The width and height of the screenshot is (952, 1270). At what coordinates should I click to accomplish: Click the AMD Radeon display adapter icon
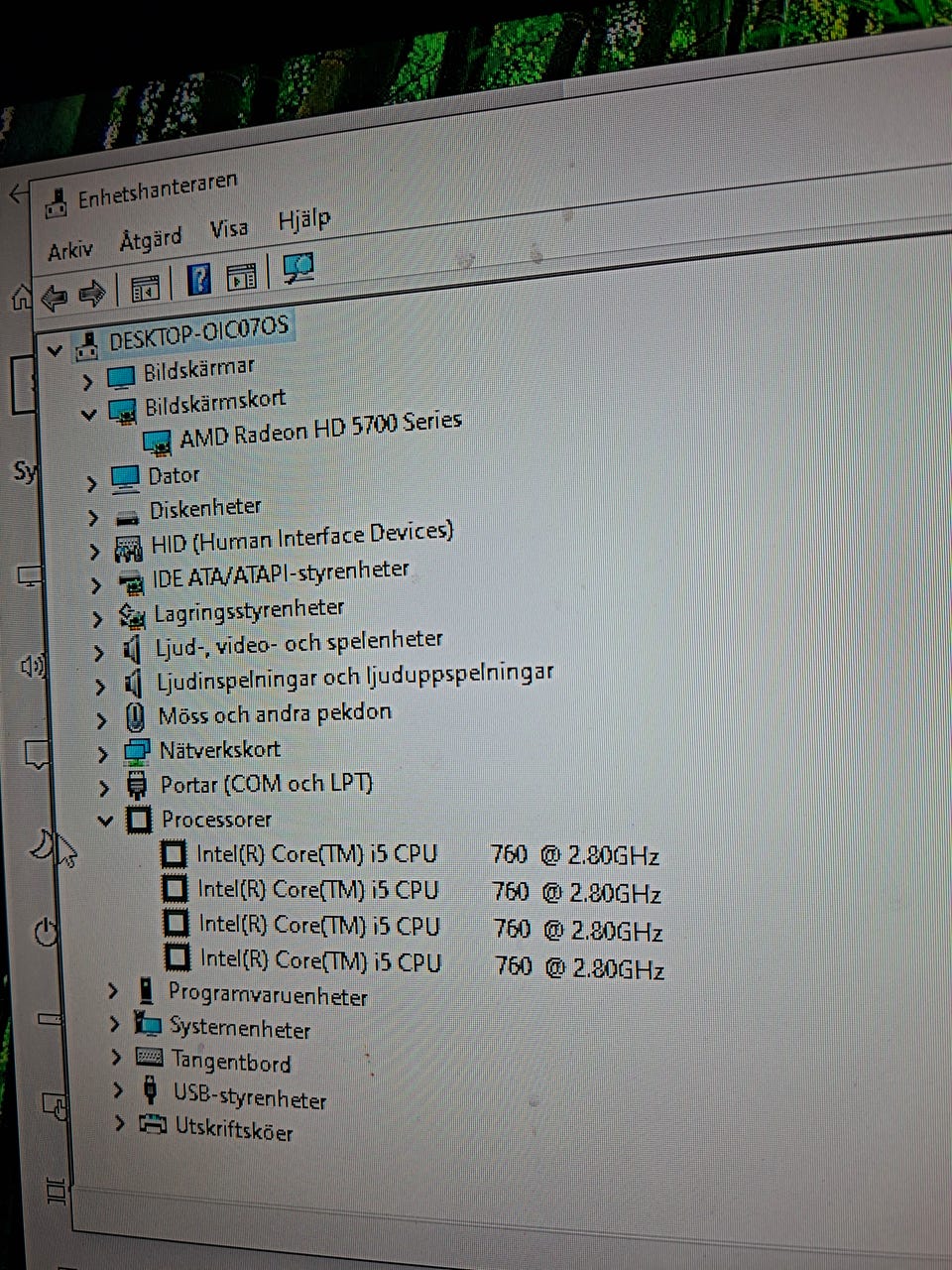click(x=158, y=442)
